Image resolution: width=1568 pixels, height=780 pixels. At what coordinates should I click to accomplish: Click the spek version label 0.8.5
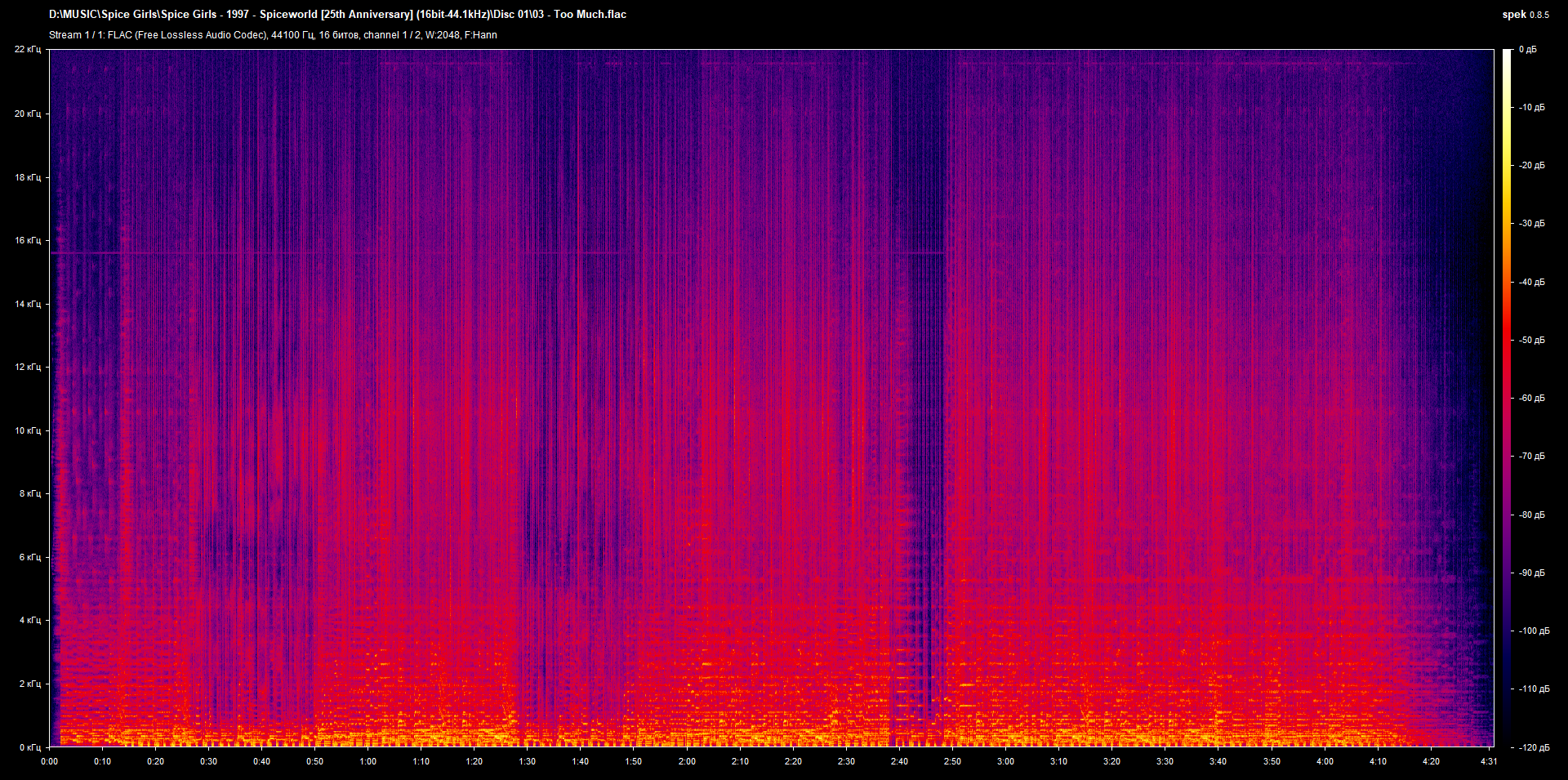pyautogui.click(x=1540, y=14)
